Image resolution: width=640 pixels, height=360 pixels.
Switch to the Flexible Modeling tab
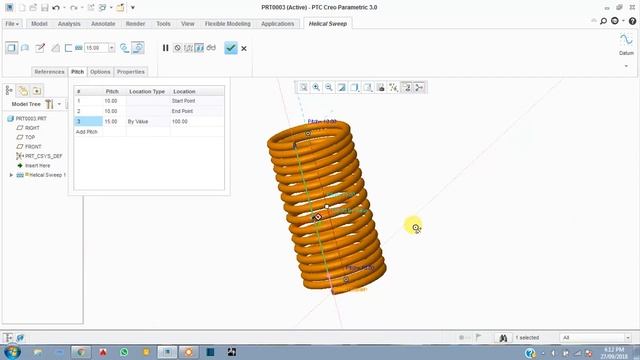227,24
